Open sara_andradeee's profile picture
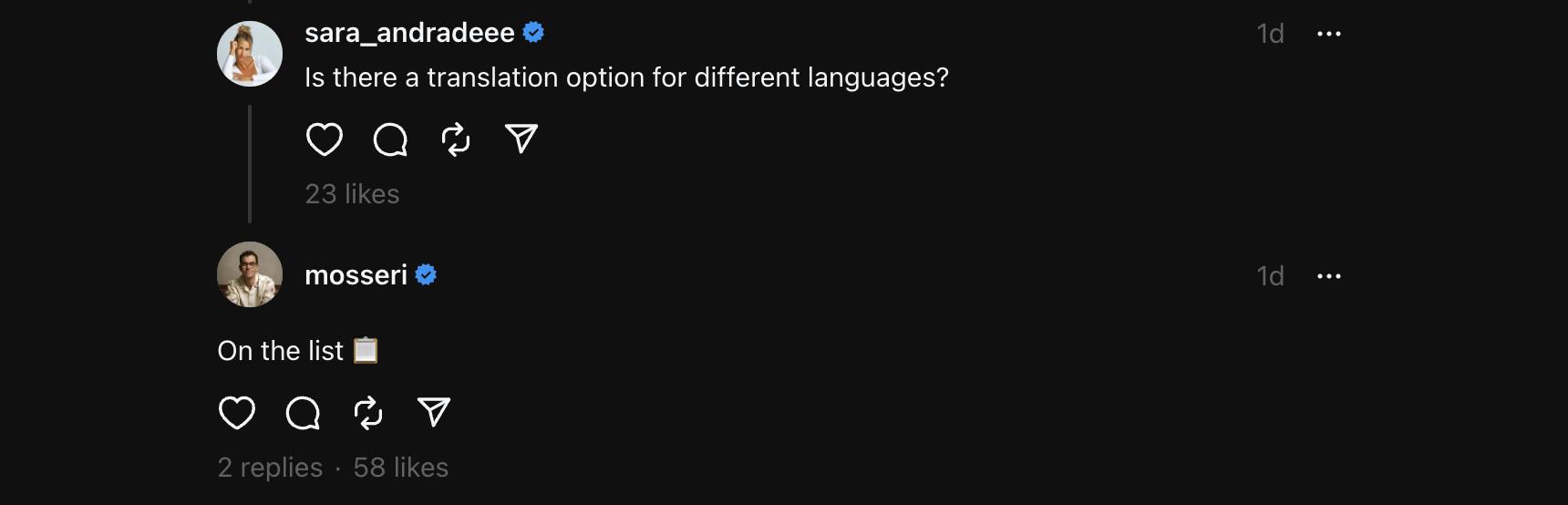 pyautogui.click(x=250, y=54)
